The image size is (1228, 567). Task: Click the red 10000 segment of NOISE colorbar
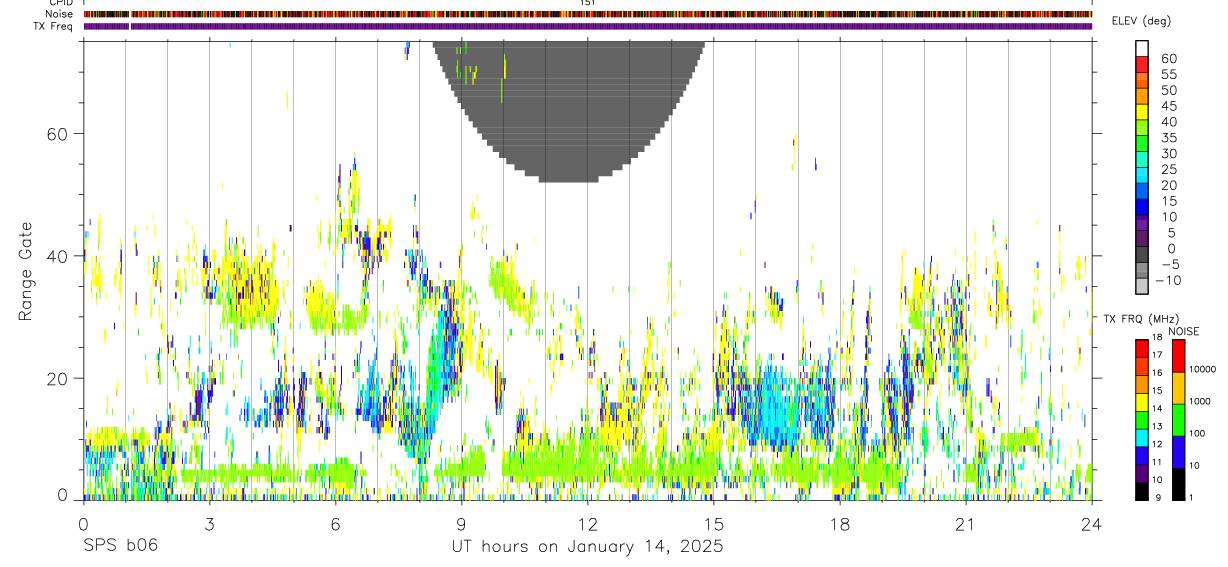1178,356
